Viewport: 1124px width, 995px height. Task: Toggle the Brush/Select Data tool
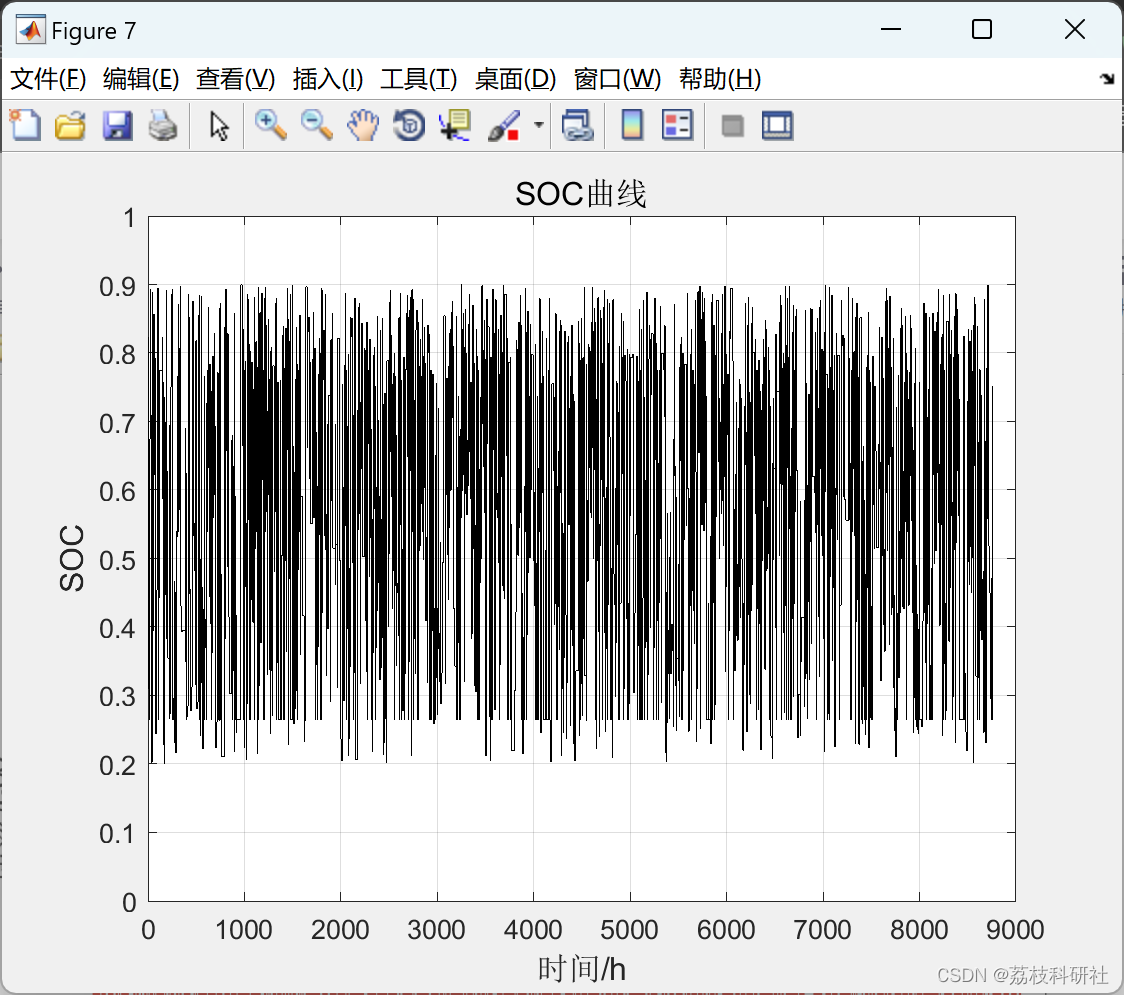504,125
